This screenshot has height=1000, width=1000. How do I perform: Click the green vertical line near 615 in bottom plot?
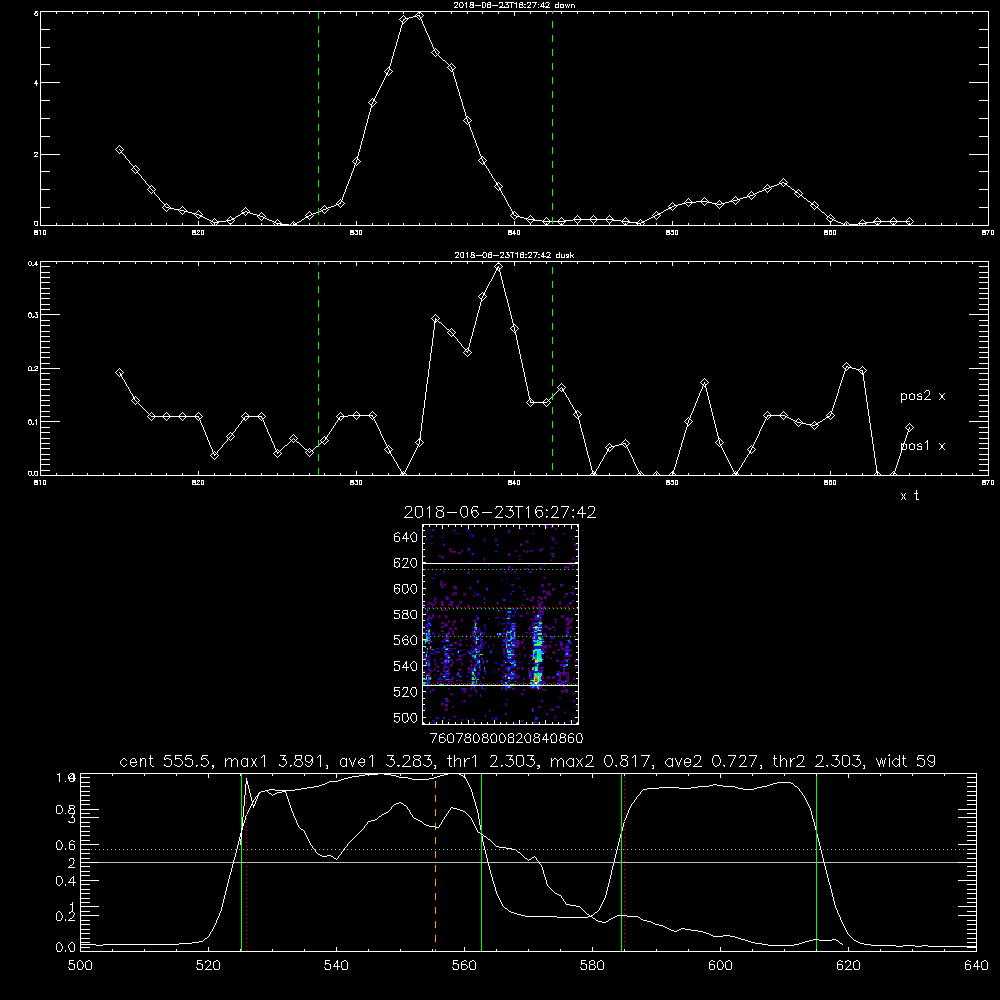(x=816, y=861)
